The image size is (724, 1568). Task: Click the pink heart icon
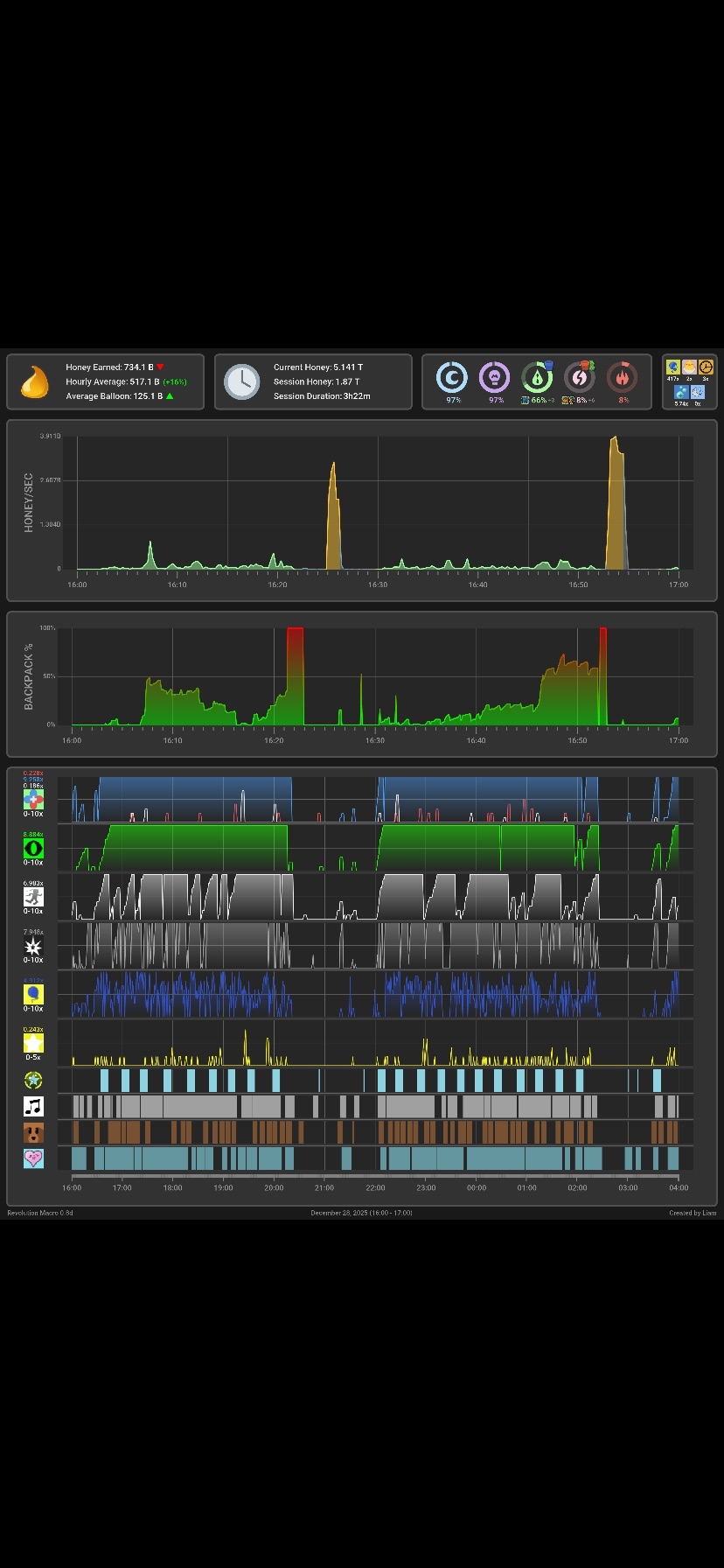pyautogui.click(x=33, y=1158)
